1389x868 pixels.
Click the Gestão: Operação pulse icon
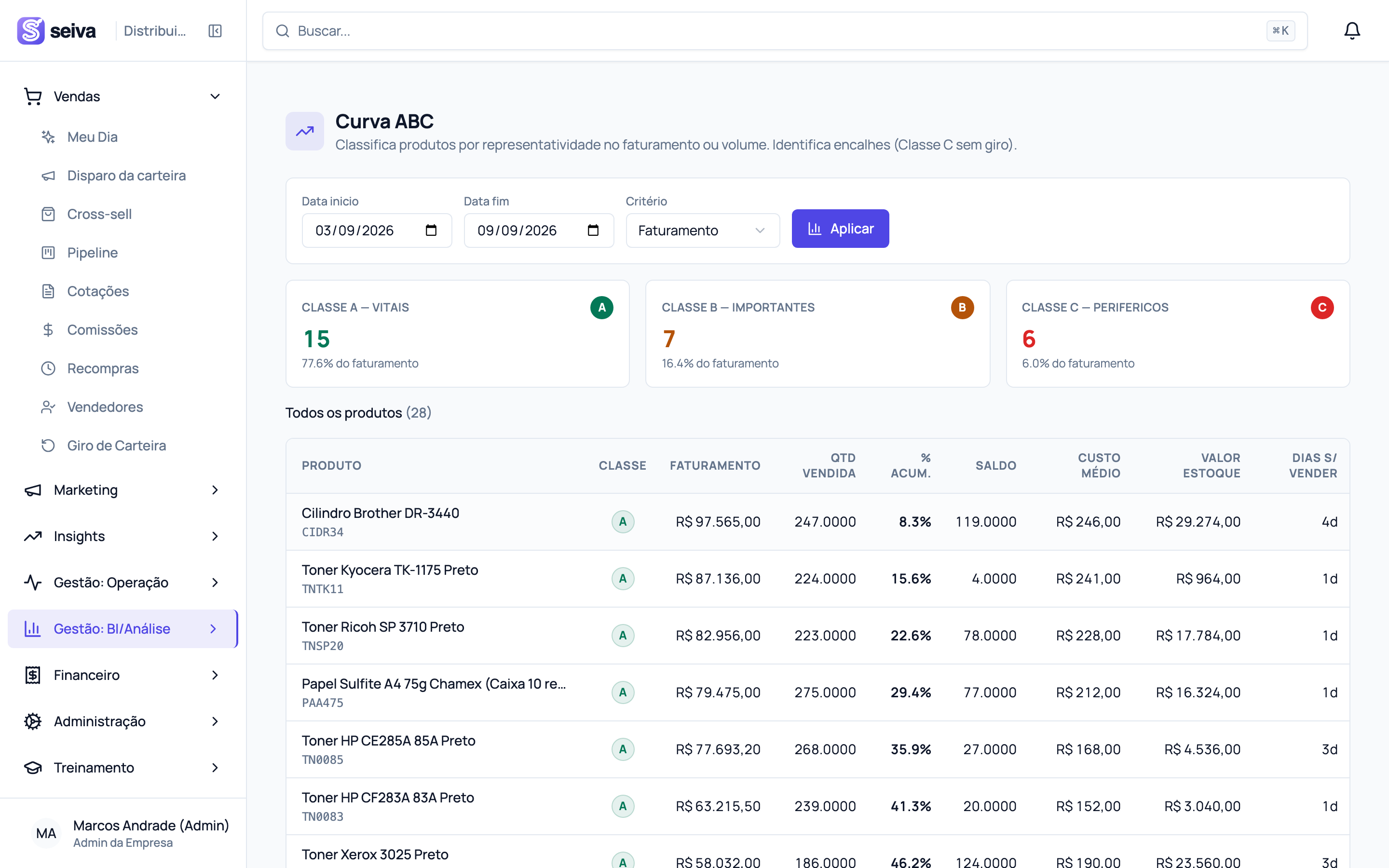[x=33, y=583]
